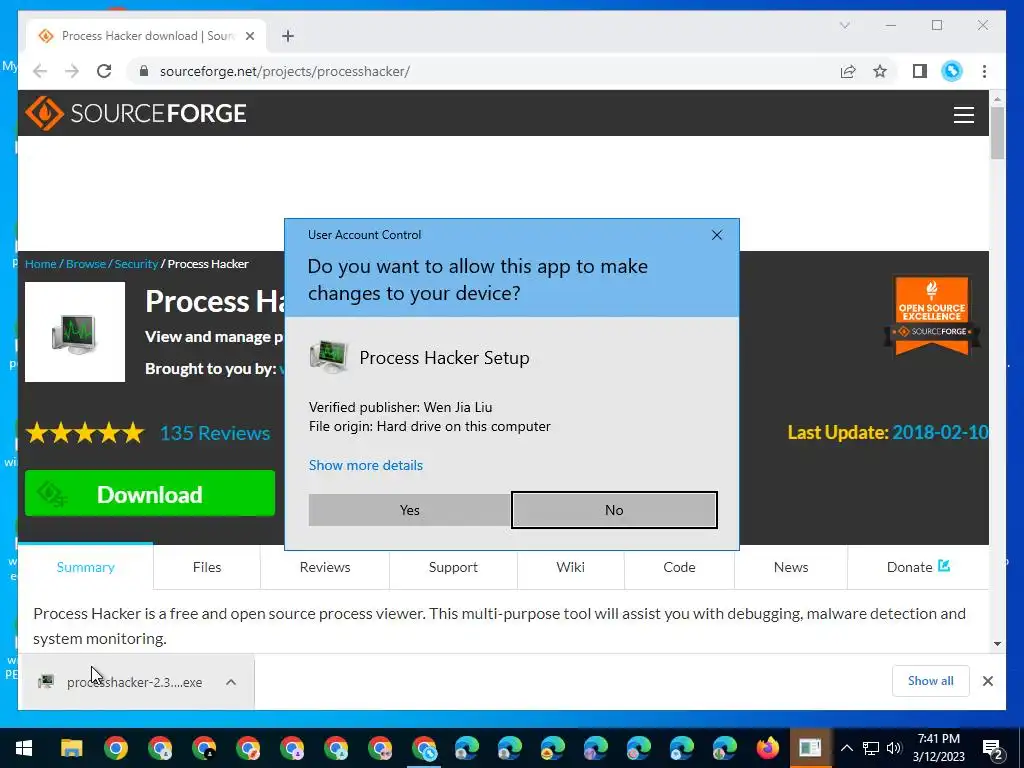
Task: Open a new browser tab
Action: point(288,36)
